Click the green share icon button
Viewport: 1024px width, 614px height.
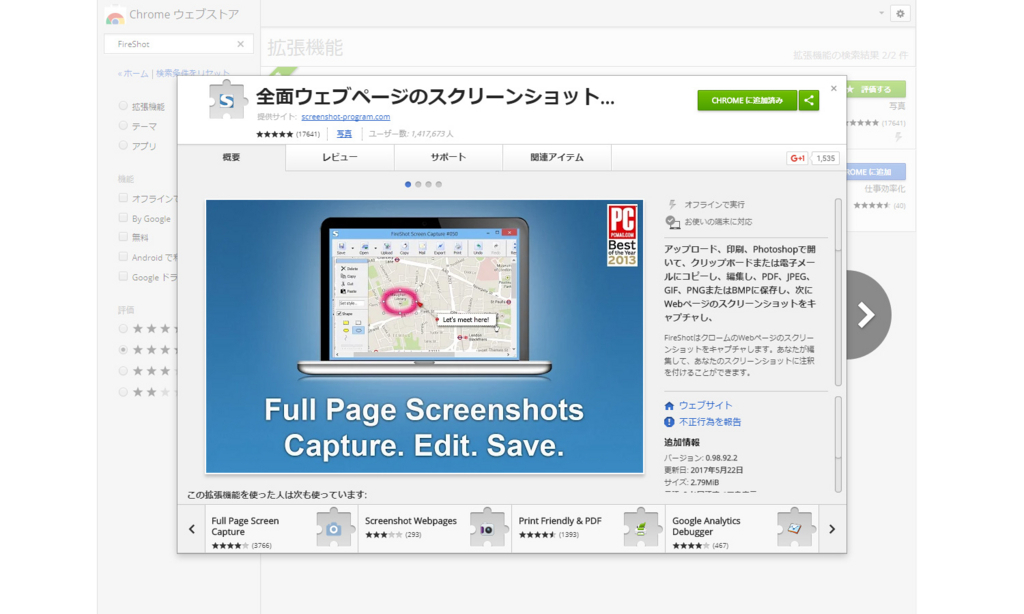tap(808, 101)
